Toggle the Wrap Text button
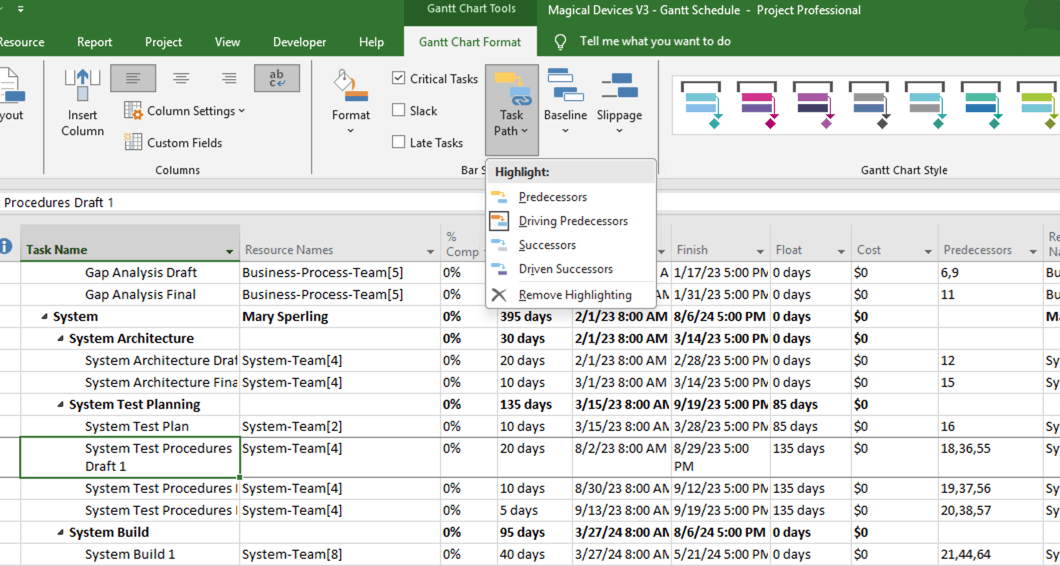 click(x=276, y=78)
